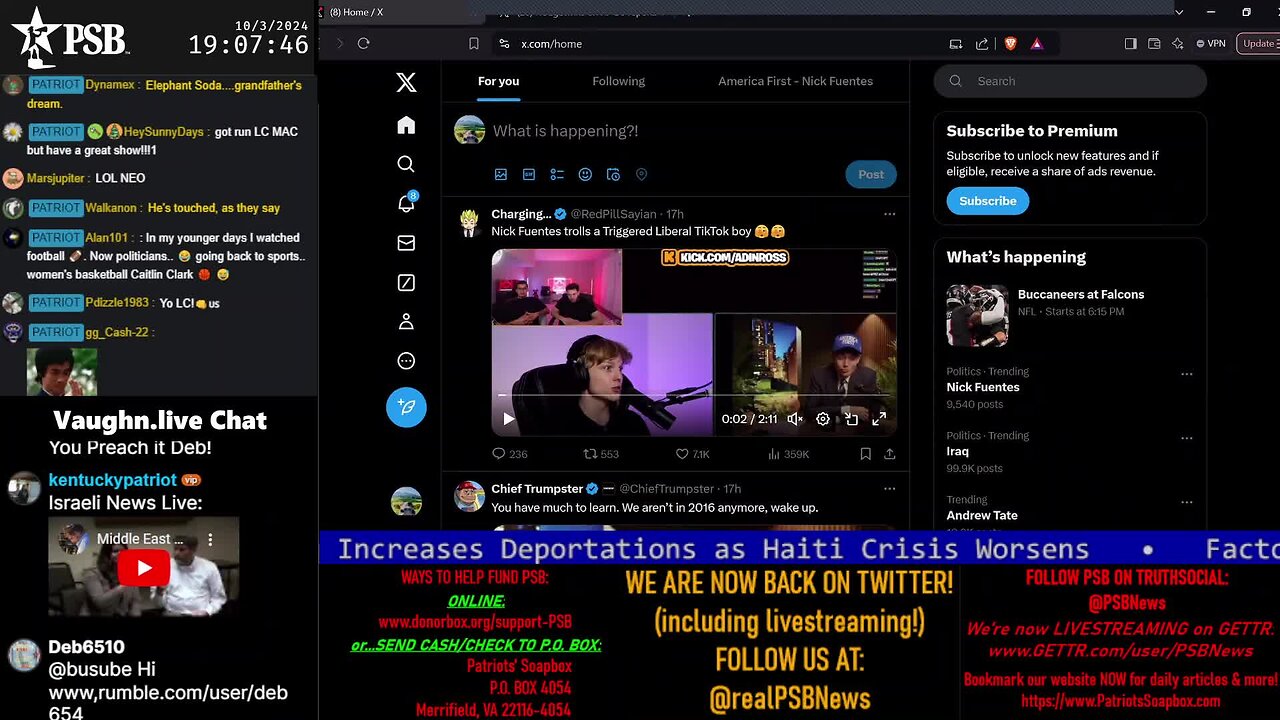1280x720 pixels.
Task: Open video settings gear
Action: point(823,419)
